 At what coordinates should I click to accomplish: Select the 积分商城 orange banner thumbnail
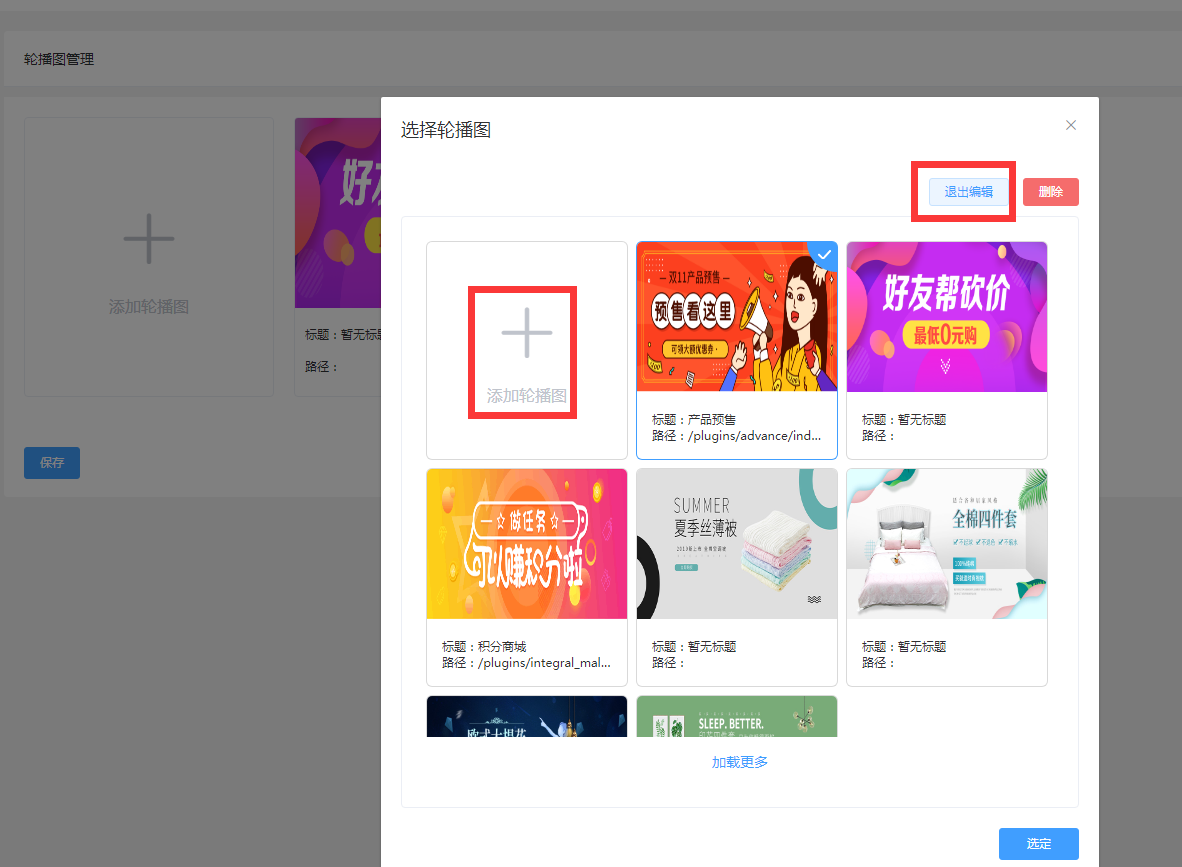click(x=526, y=544)
